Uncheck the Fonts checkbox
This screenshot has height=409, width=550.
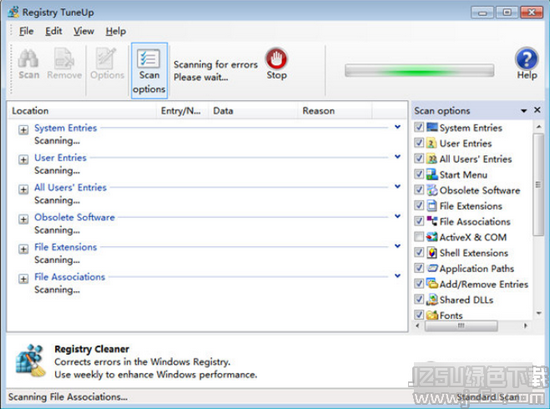point(419,314)
